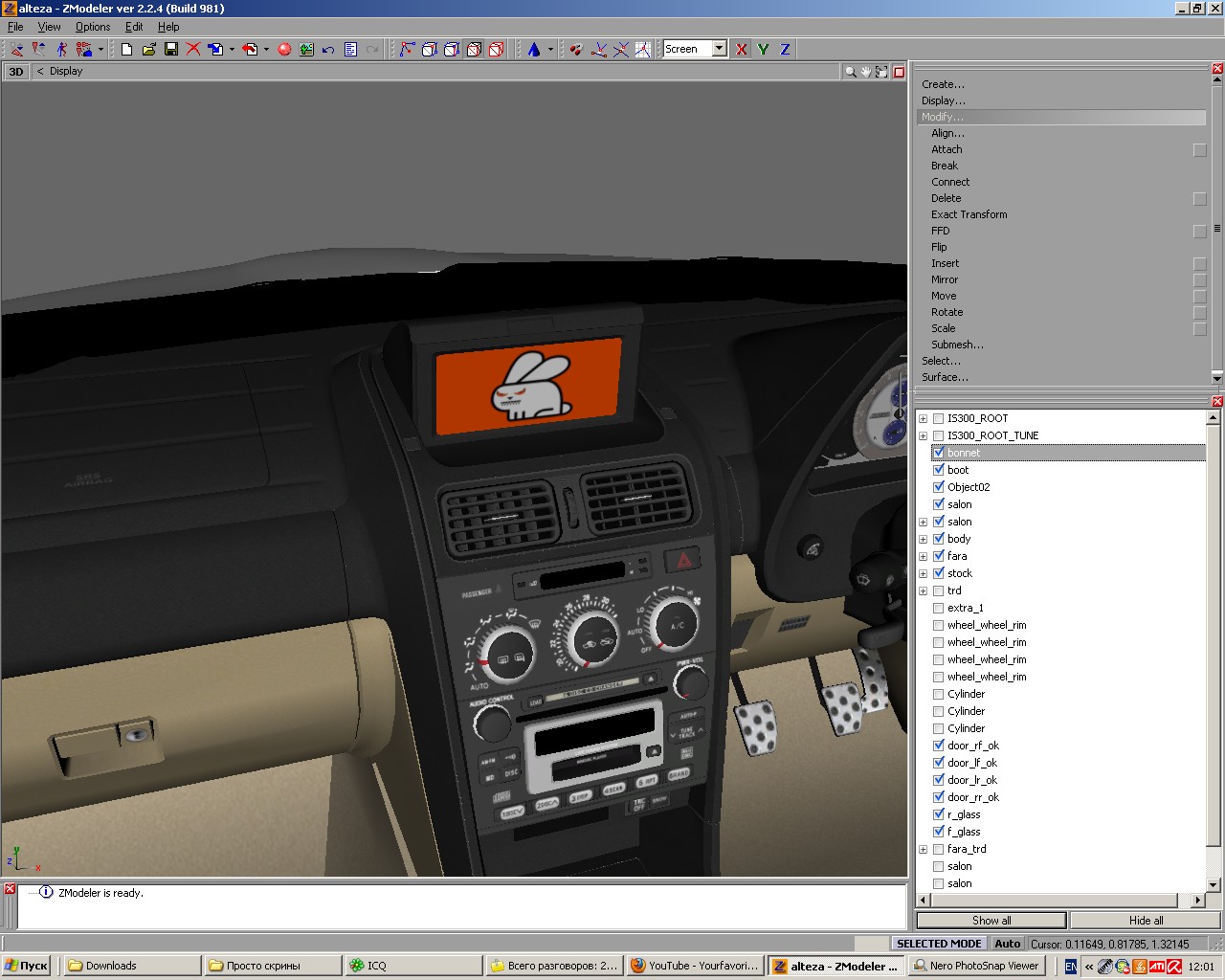
Task: Switch to Vertices editing level icon
Action: tap(408, 49)
